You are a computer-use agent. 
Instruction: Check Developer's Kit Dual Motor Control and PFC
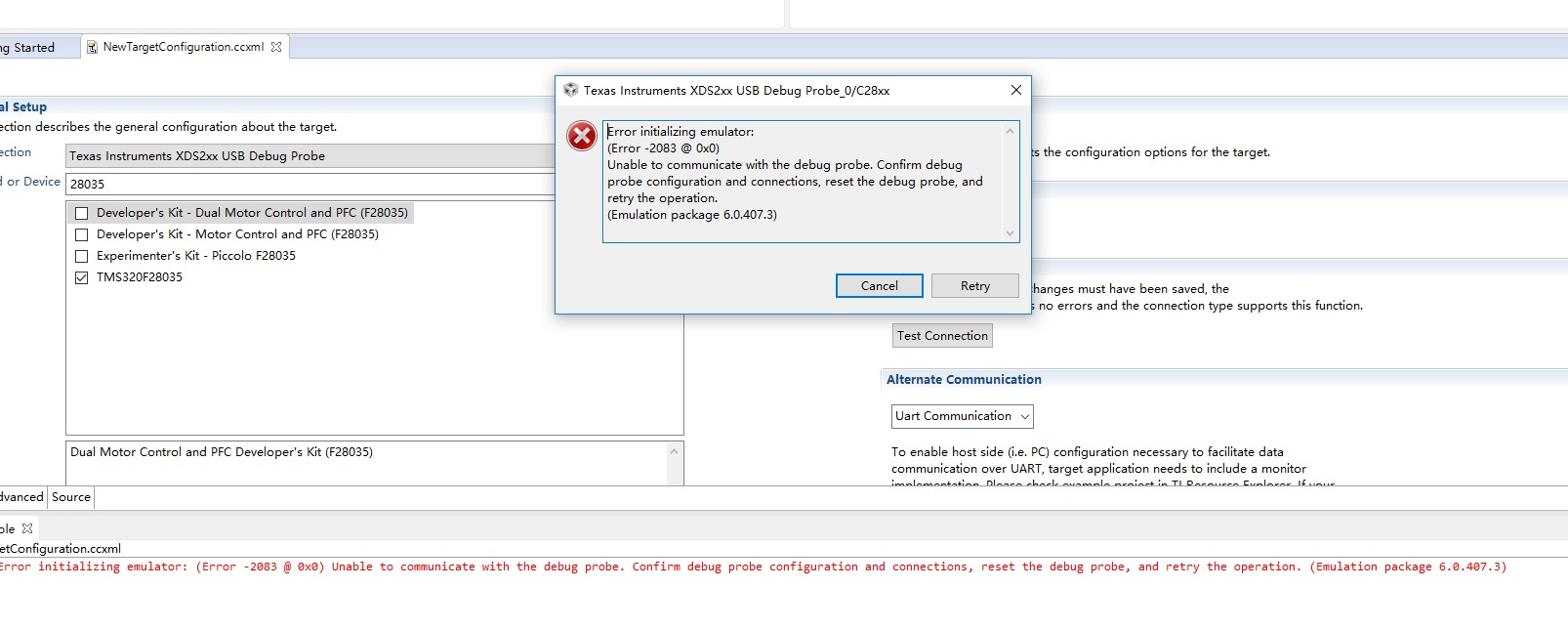point(81,213)
